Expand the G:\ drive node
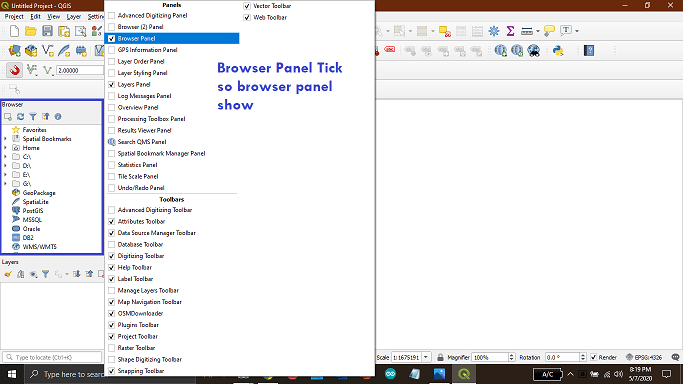This screenshot has height=384, width=683. [x=5, y=184]
